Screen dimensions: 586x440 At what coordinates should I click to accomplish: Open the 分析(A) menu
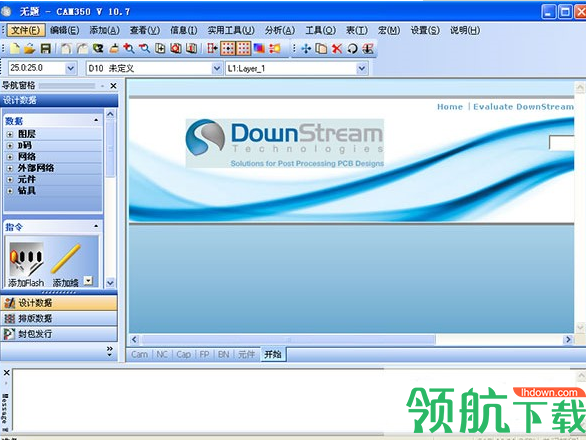(280, 30)
